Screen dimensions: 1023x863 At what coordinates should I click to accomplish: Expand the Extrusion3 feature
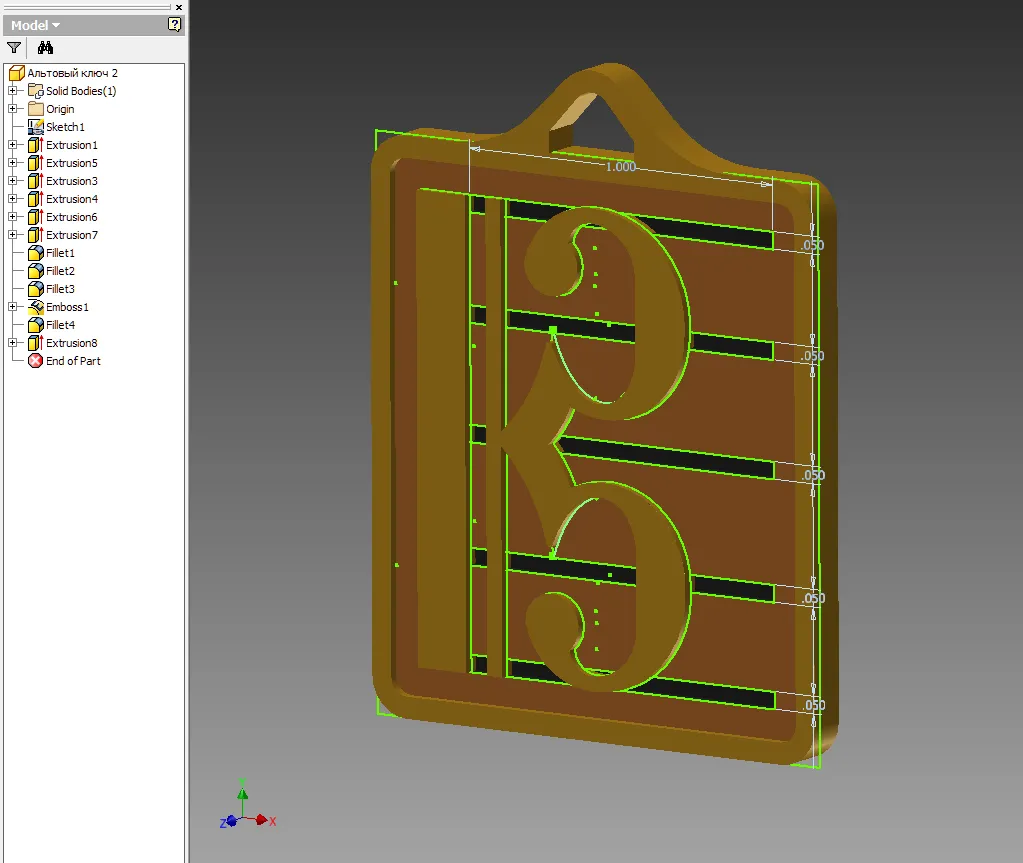[12, 181]
